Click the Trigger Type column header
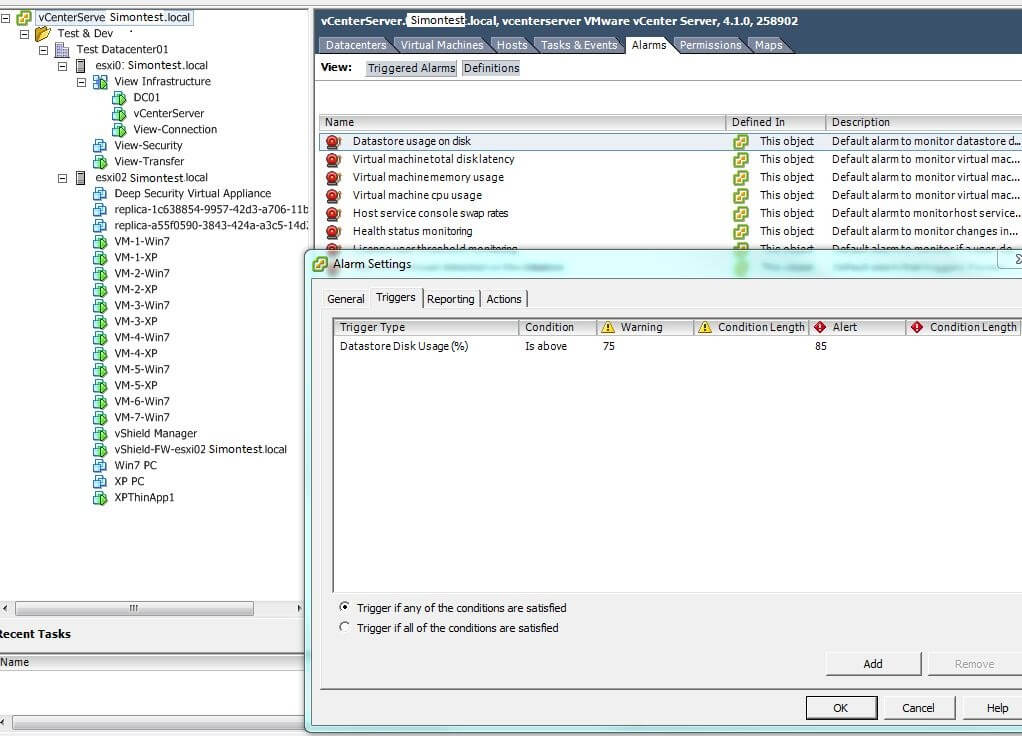 (x=426, y=327)
